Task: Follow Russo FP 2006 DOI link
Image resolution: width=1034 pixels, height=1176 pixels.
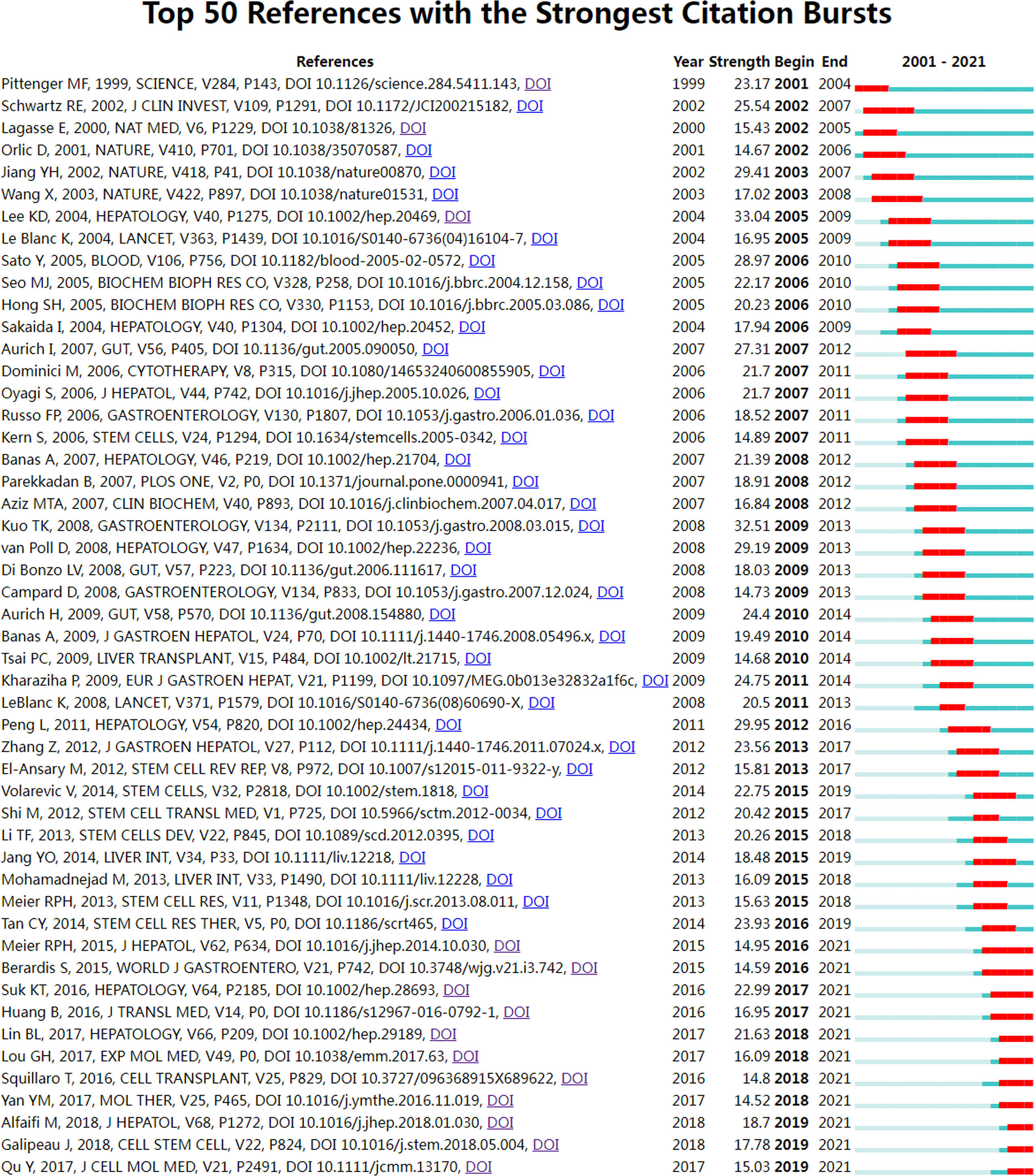Action: point(601,415)
